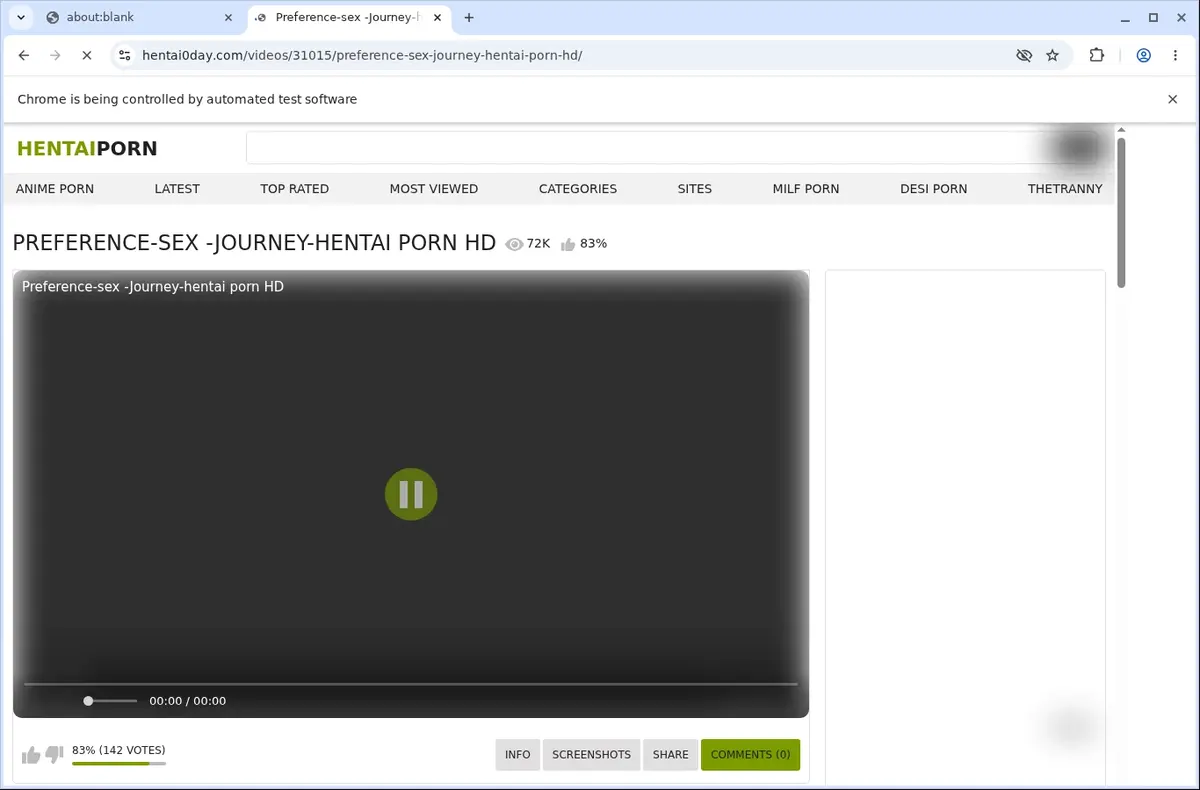The width and height of the screenshot is (1200, 790).
Task: Open SITES in the navigation bar
Action: (x=695, y=189)
